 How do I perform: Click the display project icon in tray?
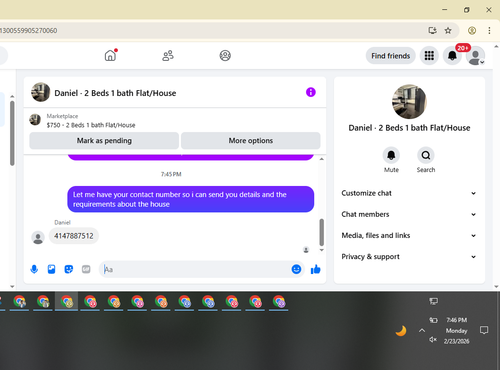click(433, 302)
